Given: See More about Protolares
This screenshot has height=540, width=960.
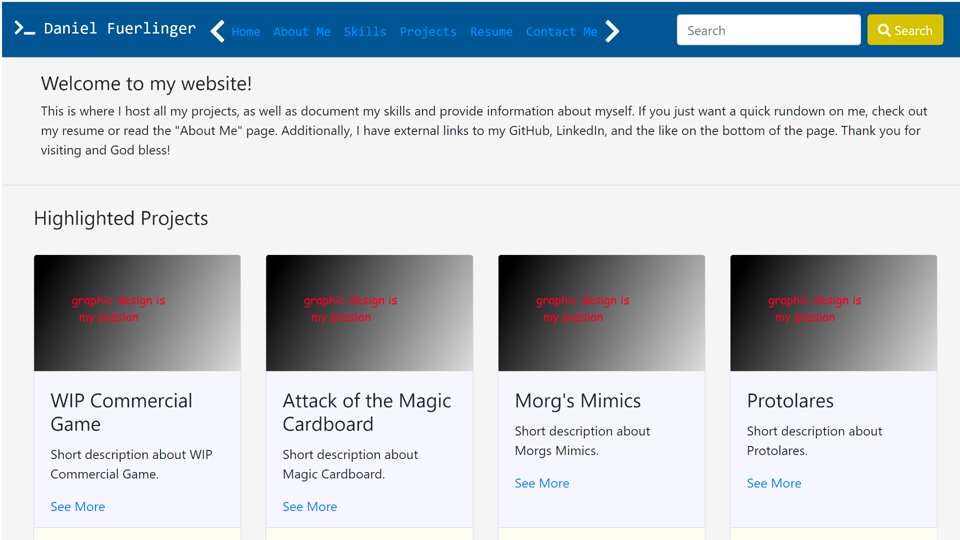Looking at the screenshot, I should (774, 483).
